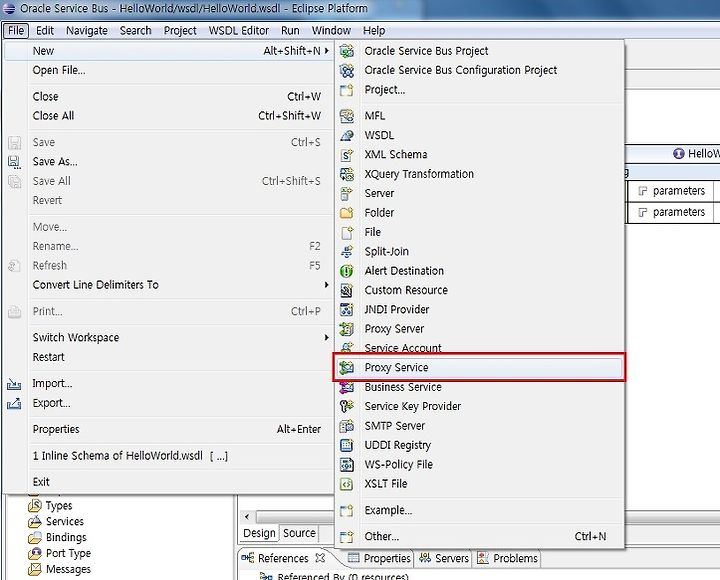Viewport: 720px width, 580px height.
Task: Click the JNDI Provider icon
Action: [x=347, y=310]
